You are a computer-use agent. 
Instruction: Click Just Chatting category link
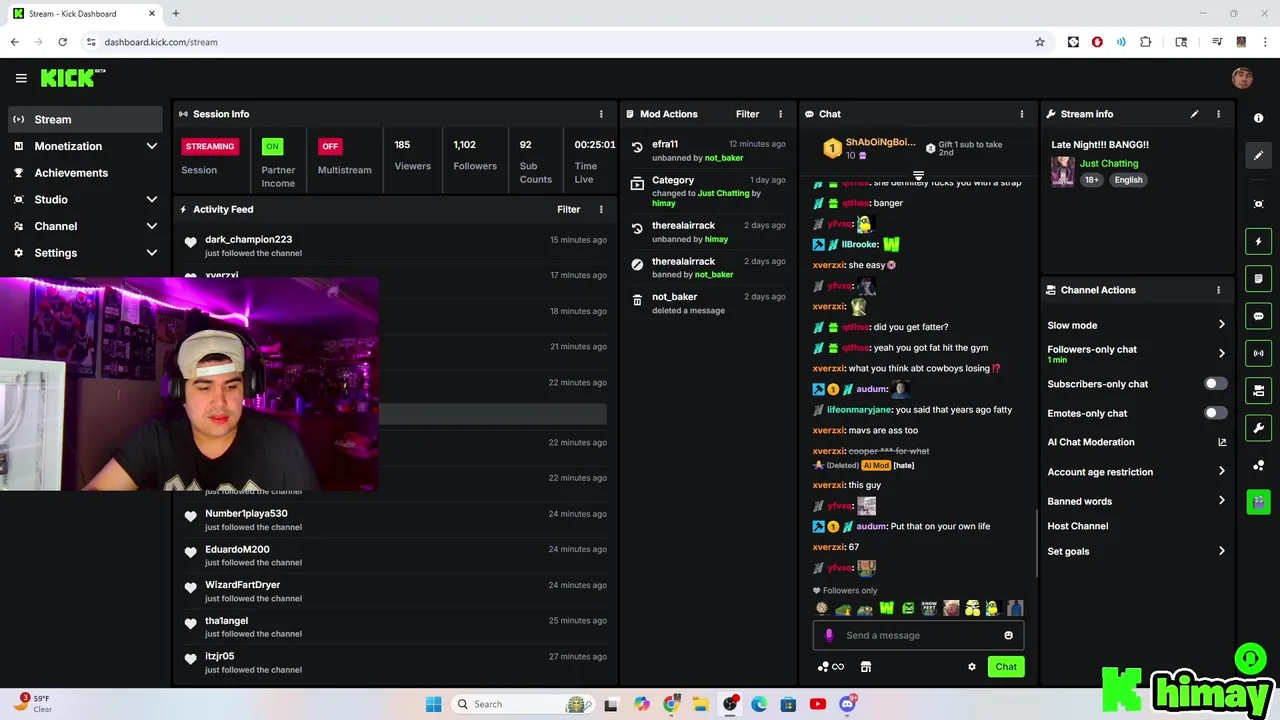point(1109,163)
